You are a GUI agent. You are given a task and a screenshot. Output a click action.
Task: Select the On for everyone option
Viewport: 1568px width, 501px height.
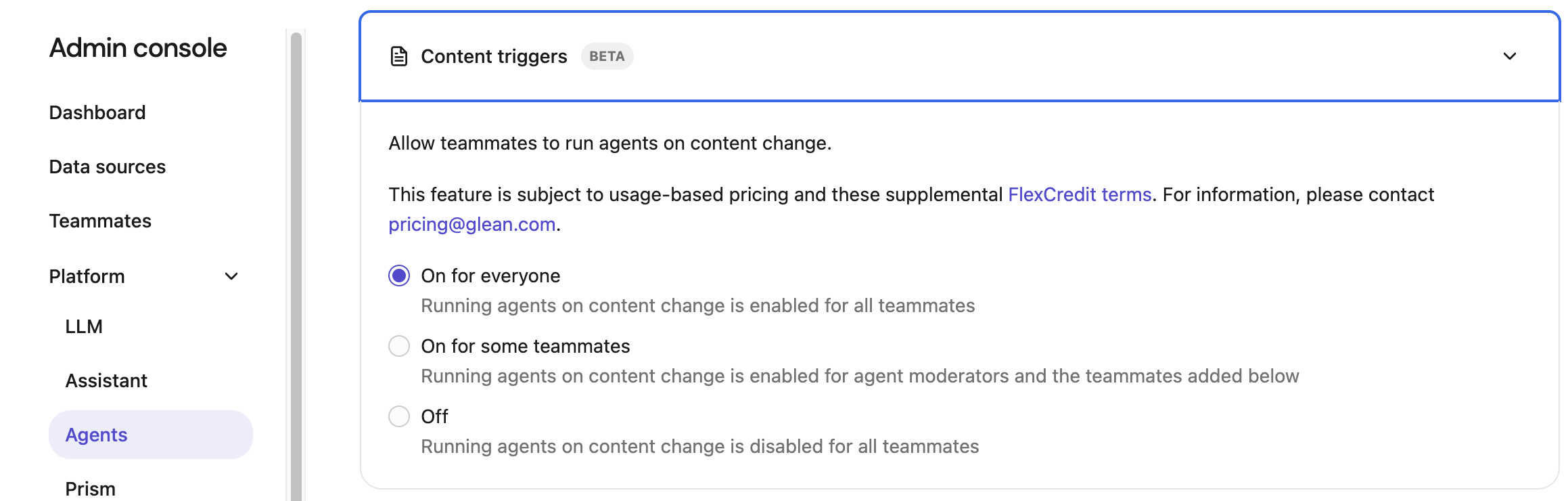(x=399, y=276)
